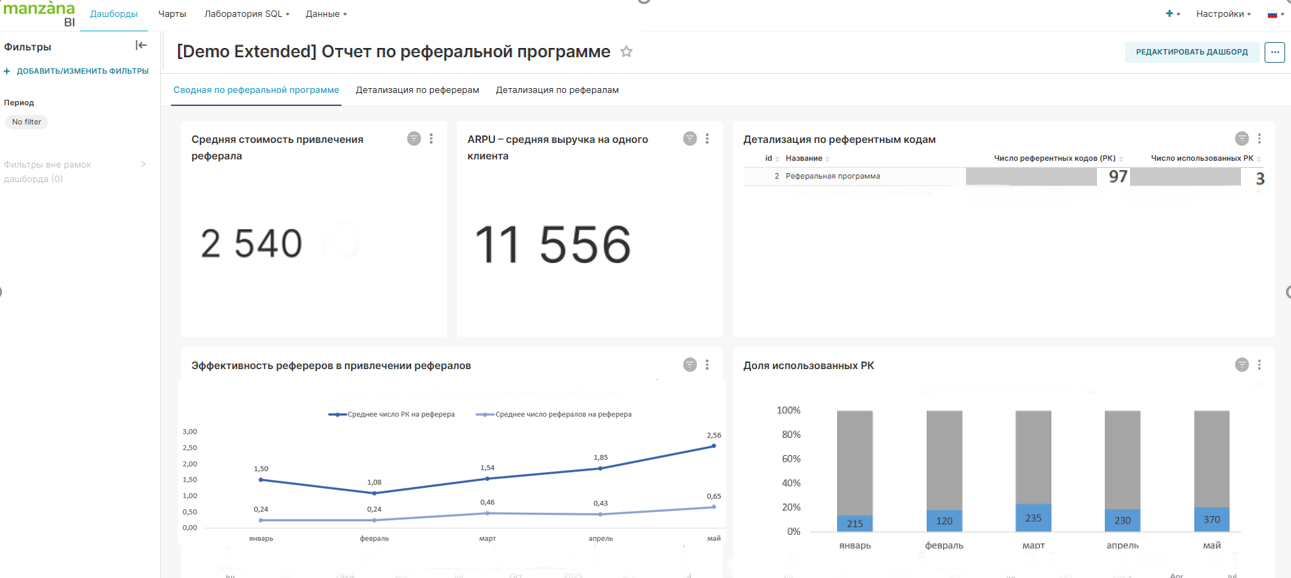Open kebab menu of Доля использованных РК chart

(1259, 365)
